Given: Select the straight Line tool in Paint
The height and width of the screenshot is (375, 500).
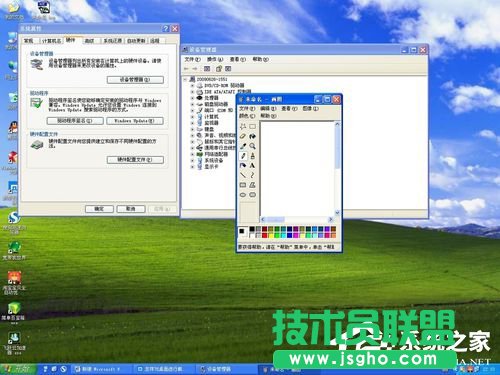Looking at the screenshot, I should click(243, 175).
